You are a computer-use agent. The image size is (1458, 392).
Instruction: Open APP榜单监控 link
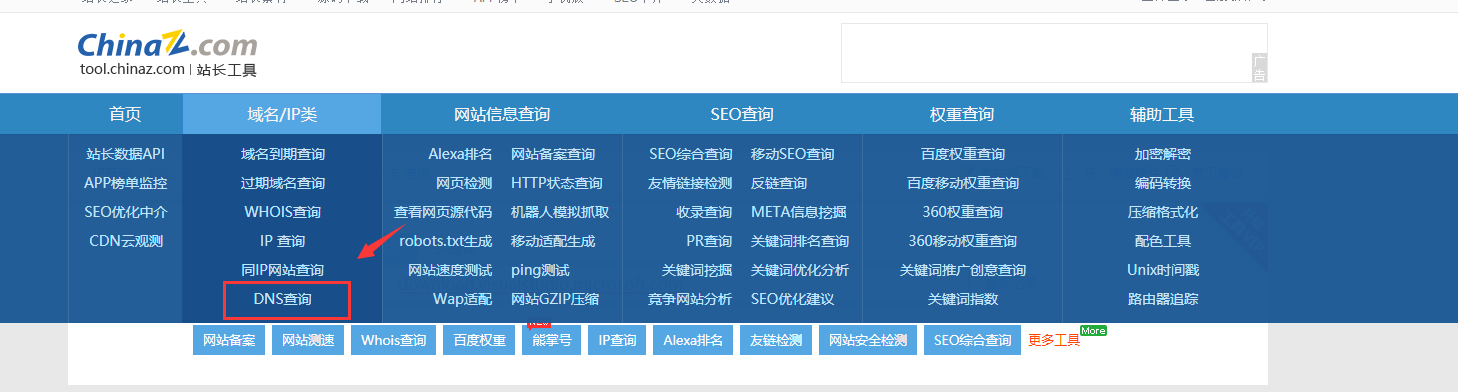tap(125, 183)
